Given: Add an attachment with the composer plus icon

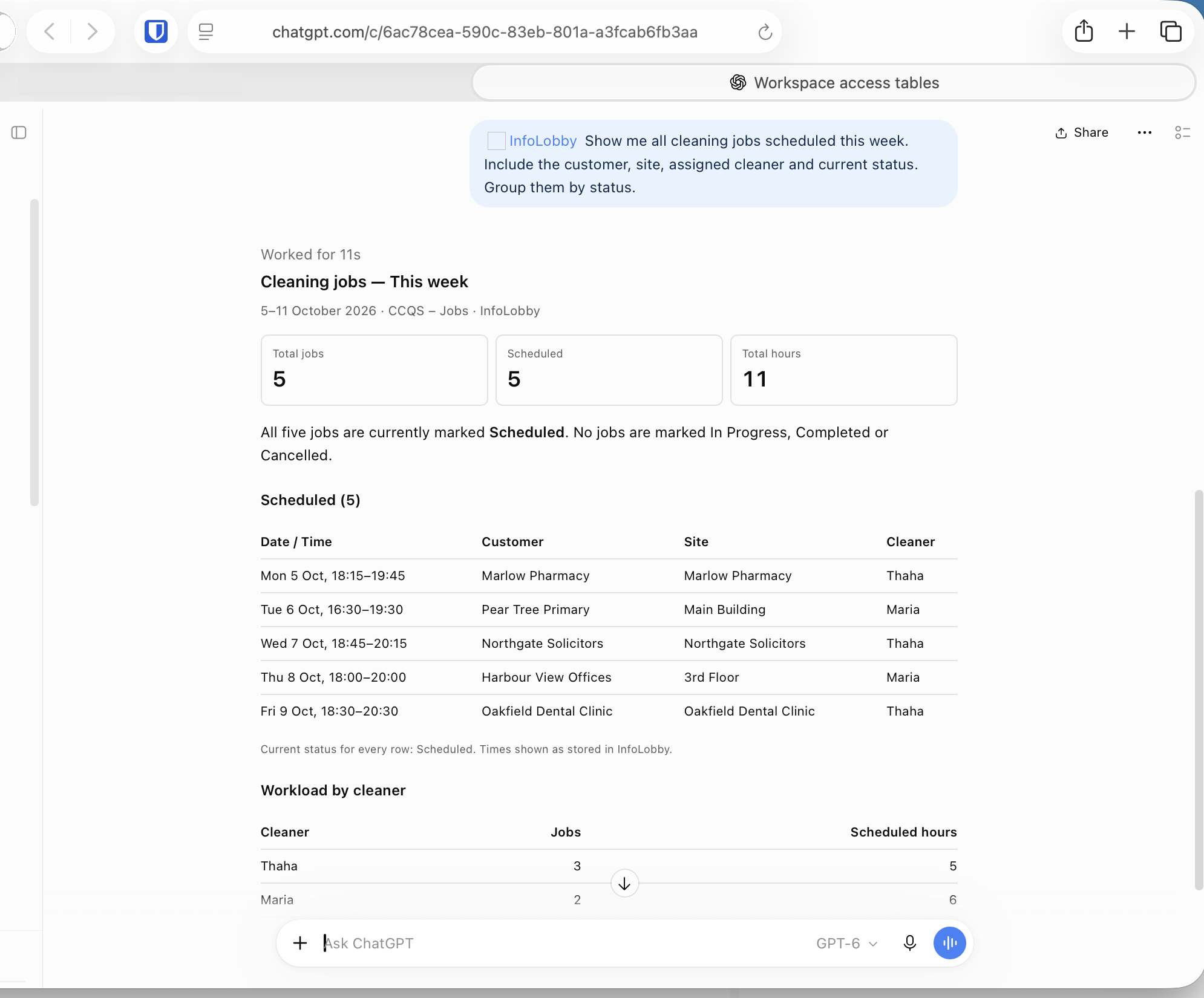Looking at the screenshot, I should point(300,943).
